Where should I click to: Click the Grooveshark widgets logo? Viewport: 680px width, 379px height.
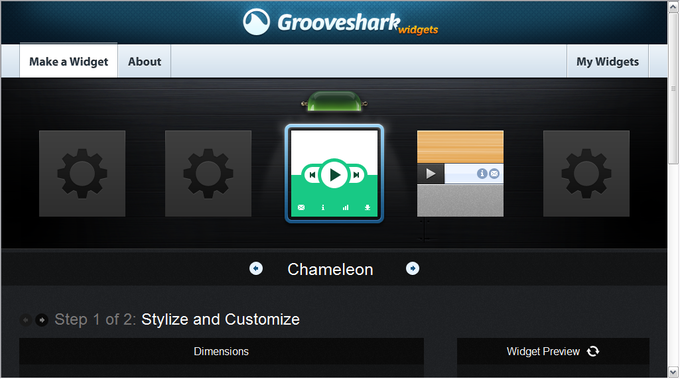pyautogui.click(x=340, y=23)
